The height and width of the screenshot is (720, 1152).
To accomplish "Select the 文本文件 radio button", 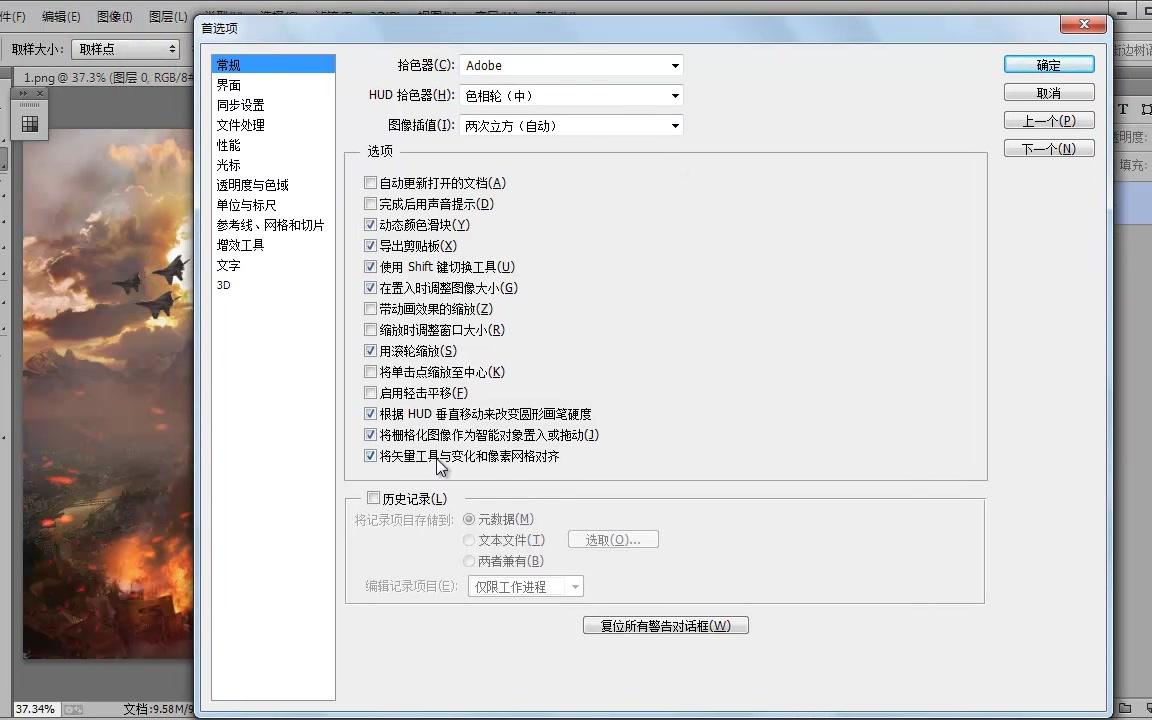I will 469,539.
